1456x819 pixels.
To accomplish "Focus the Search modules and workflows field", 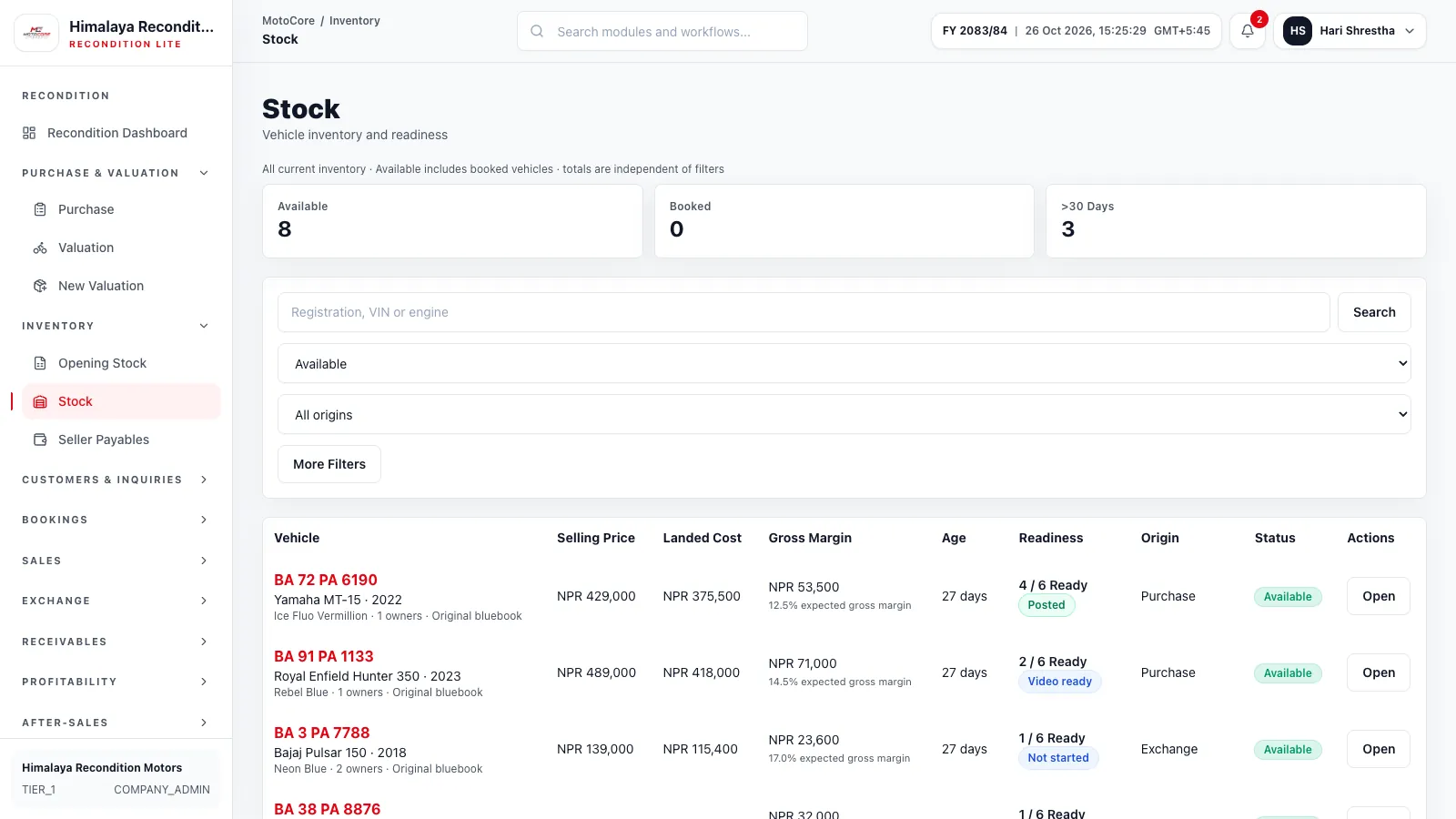I will (662, 31).
